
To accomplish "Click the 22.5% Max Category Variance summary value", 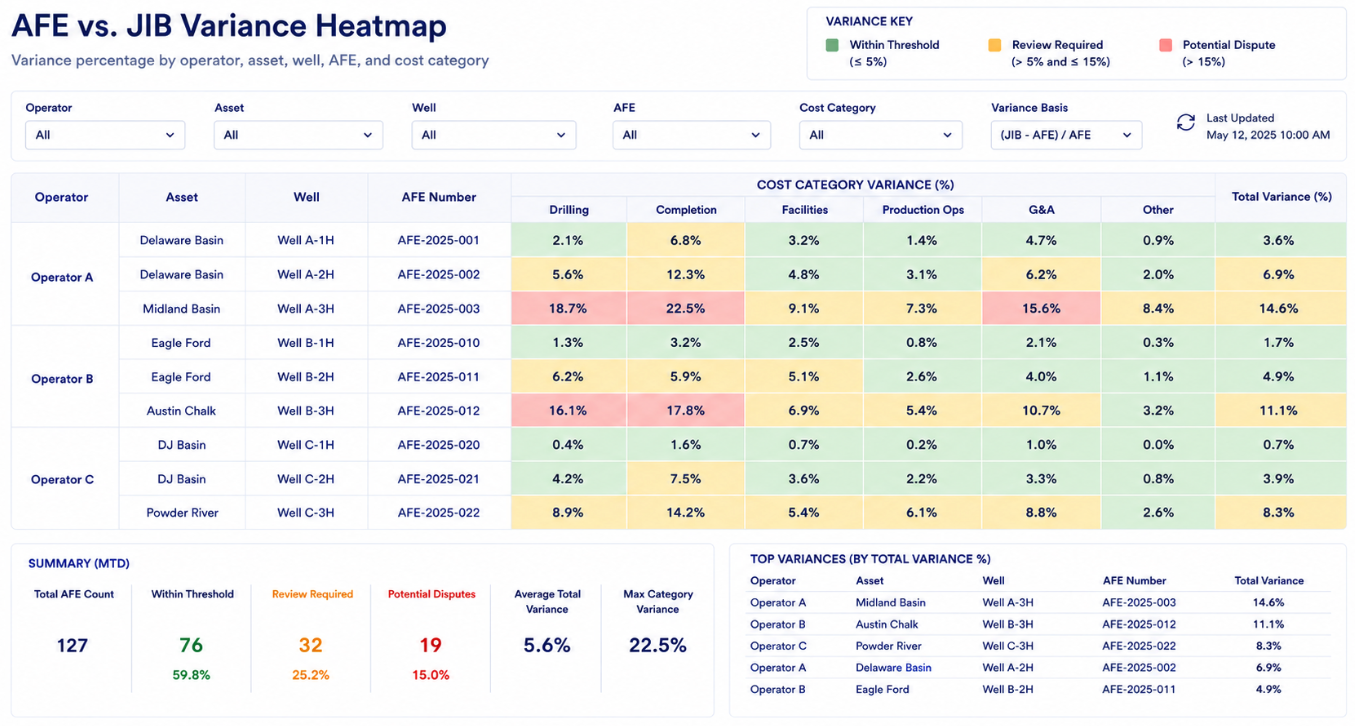I will 658,646.
